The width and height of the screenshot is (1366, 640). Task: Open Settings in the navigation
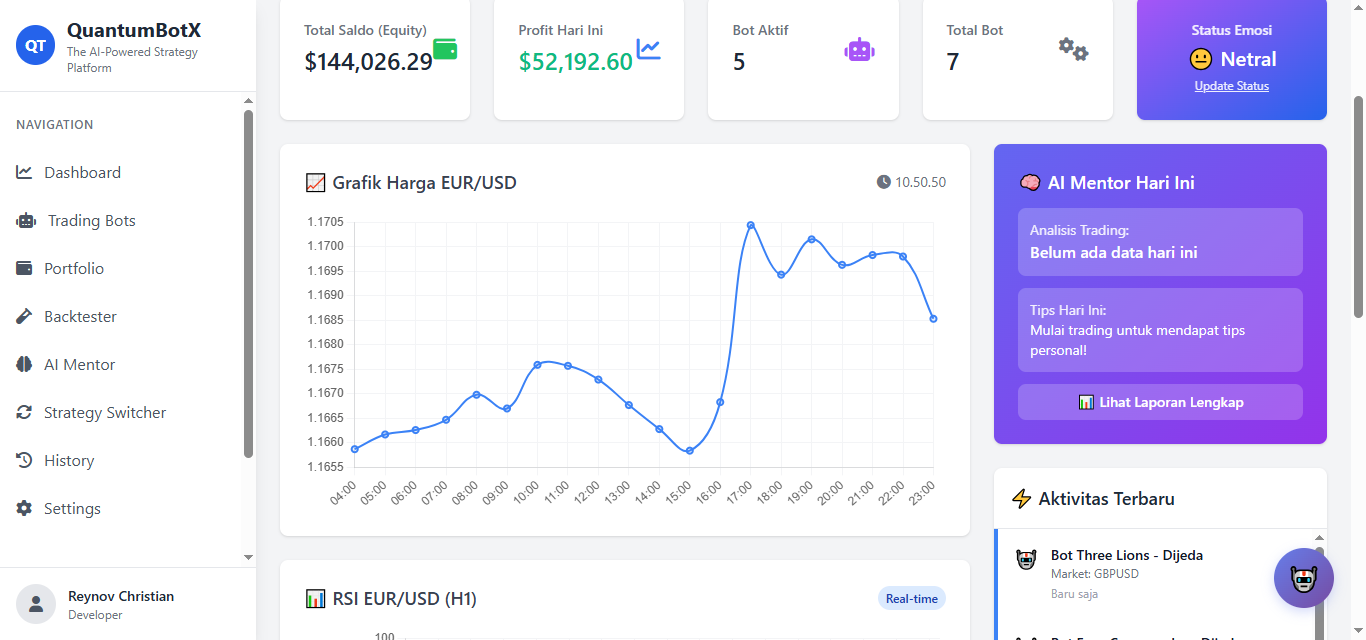coord(120,508)
